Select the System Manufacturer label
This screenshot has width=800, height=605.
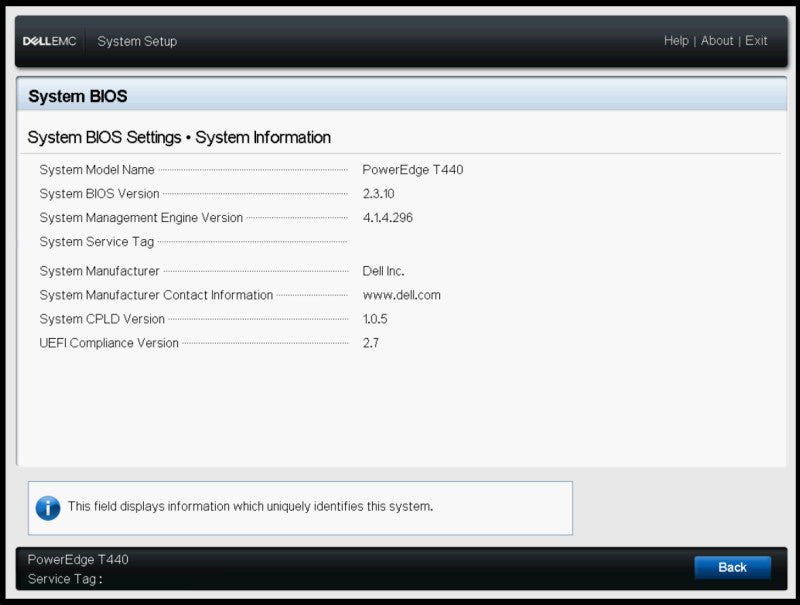coord(99,271)
